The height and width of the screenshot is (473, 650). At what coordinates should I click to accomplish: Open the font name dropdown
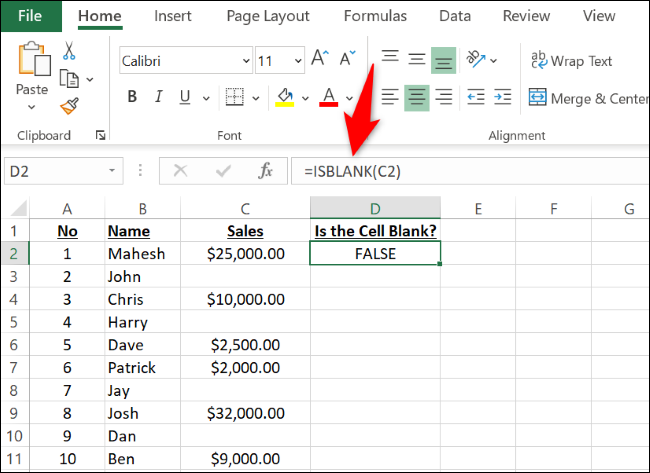pos(240,61)
